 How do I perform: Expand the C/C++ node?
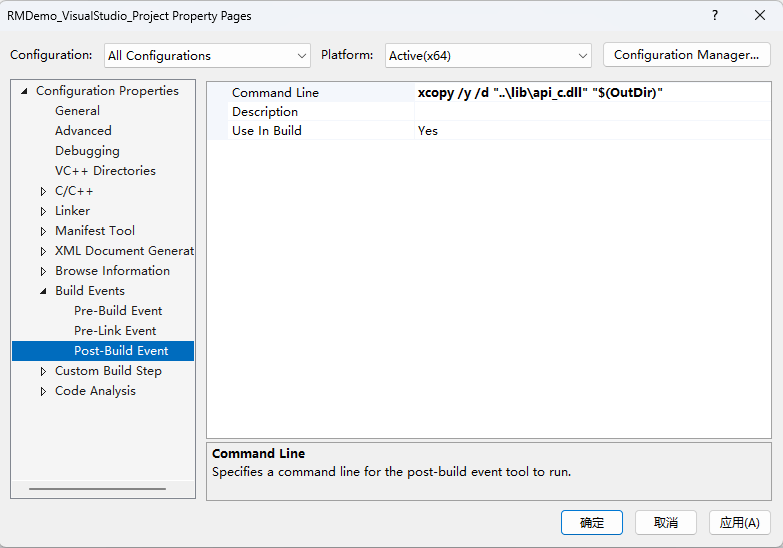(43, 191)
